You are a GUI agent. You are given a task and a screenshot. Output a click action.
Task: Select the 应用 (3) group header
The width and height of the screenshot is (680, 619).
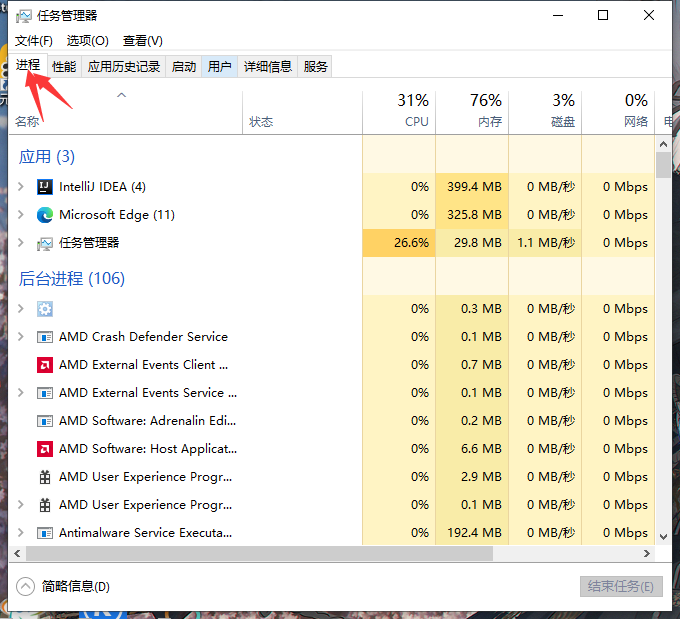tap(47, 157)
